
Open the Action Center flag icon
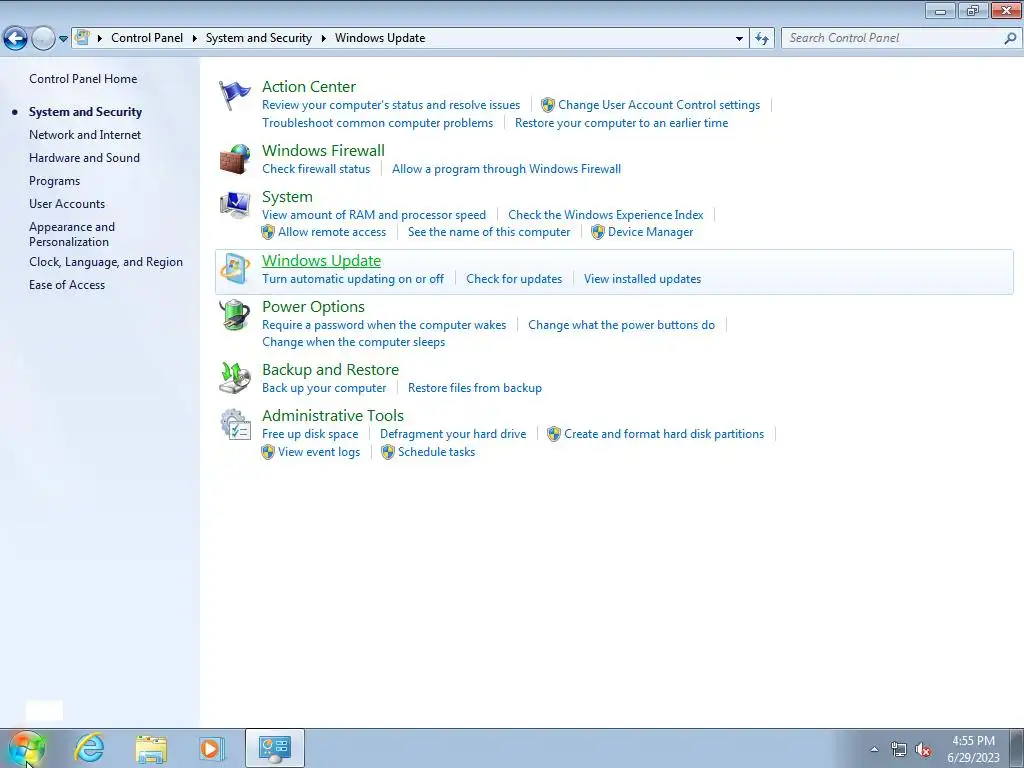(234, 95)
